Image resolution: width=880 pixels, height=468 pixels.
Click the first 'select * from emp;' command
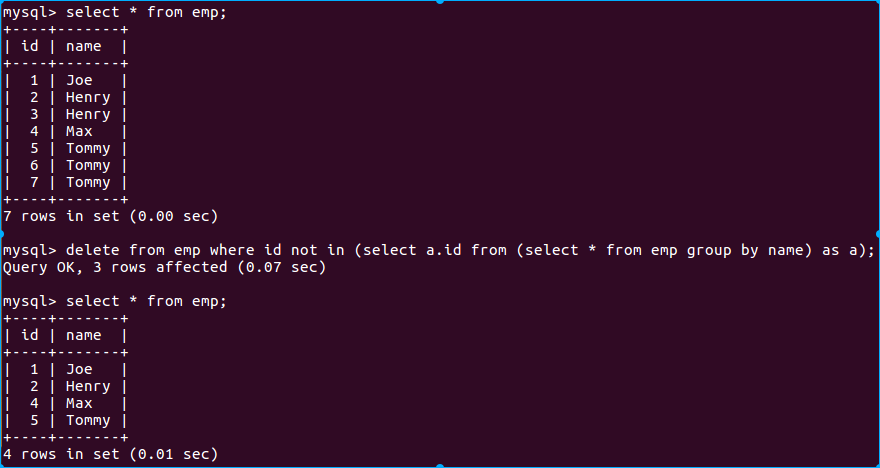coord(146,12)
